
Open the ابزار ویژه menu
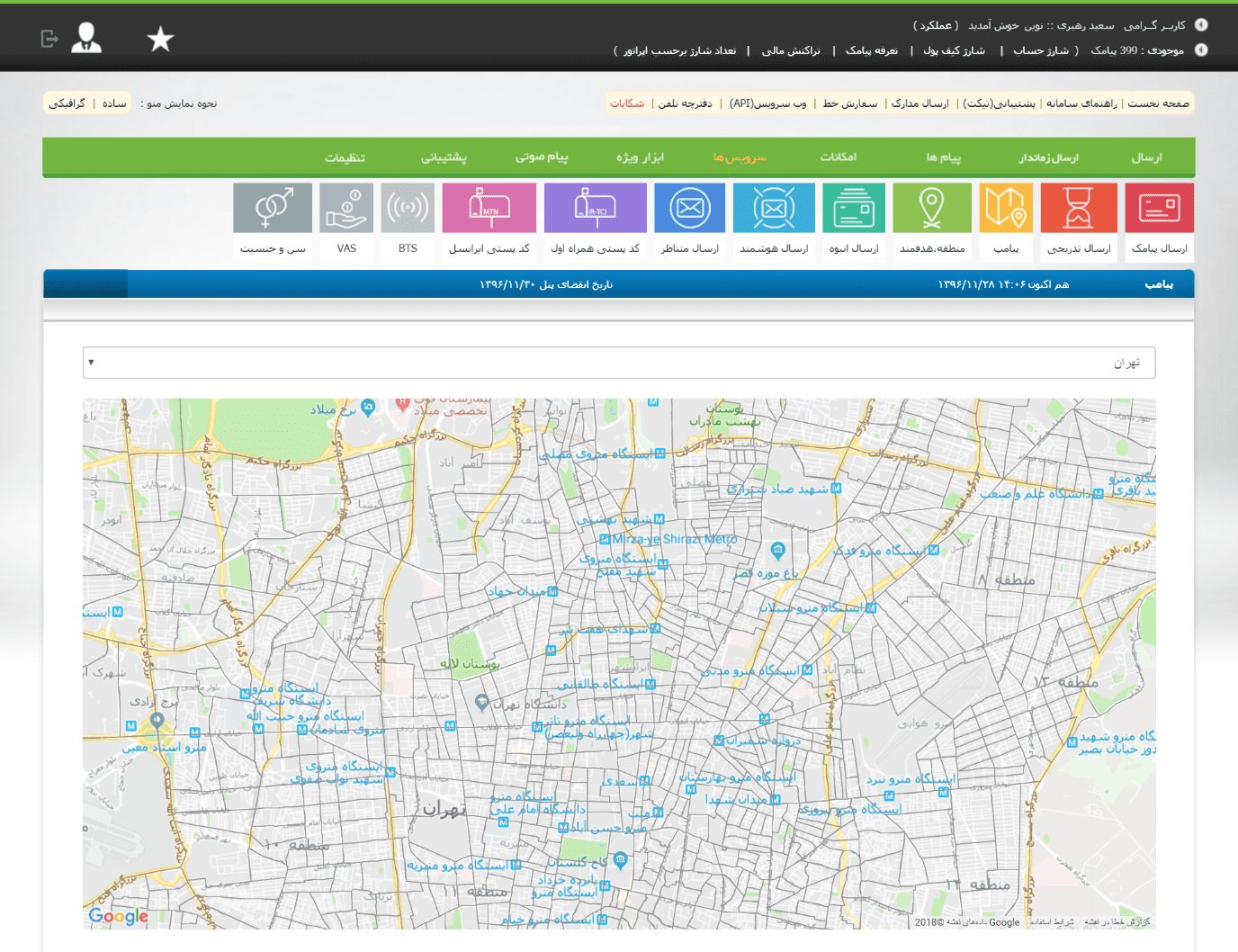(640, 157)
